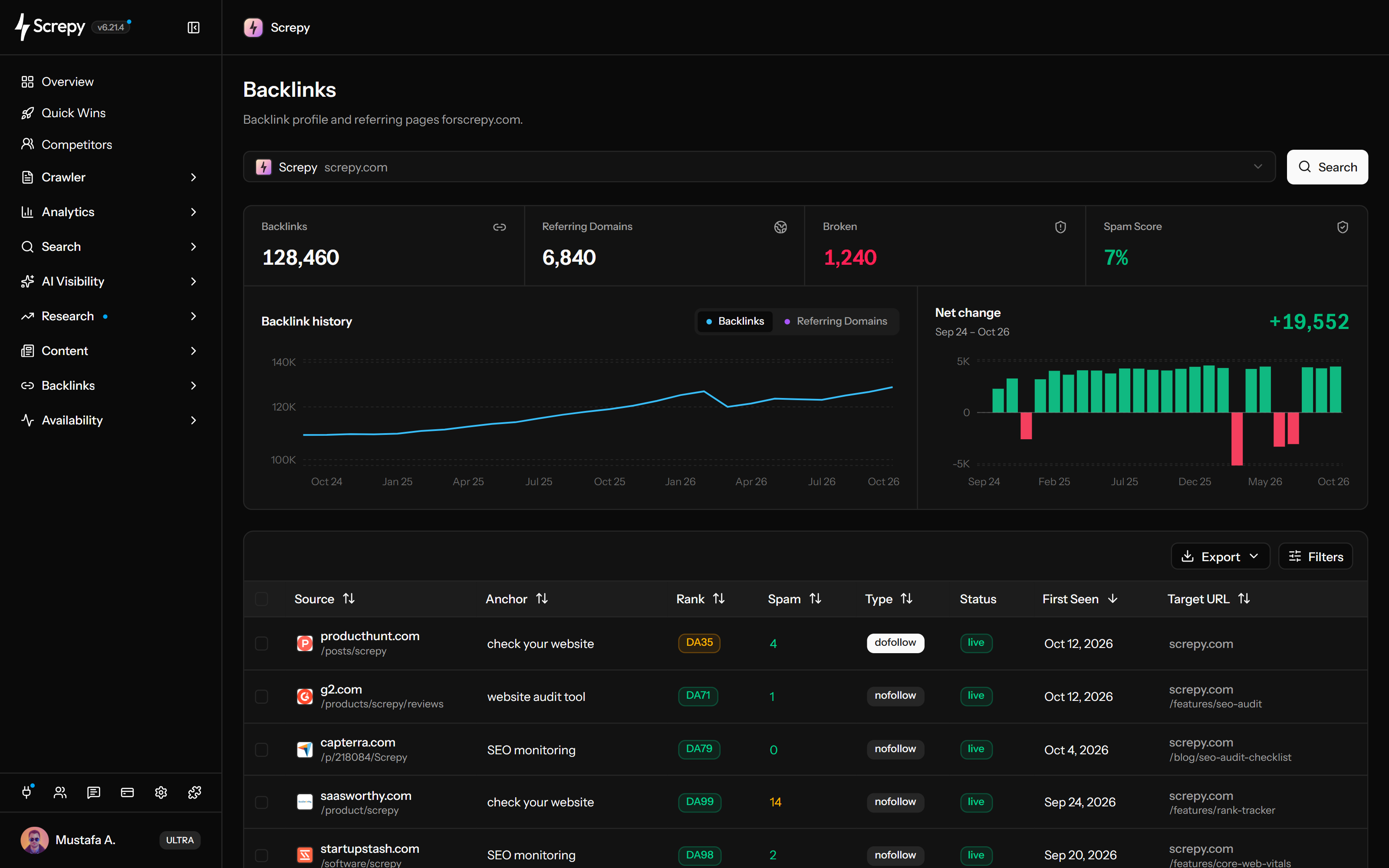
Task: Open the /features/seo-audit target URL
Action: coord(1215,704)
